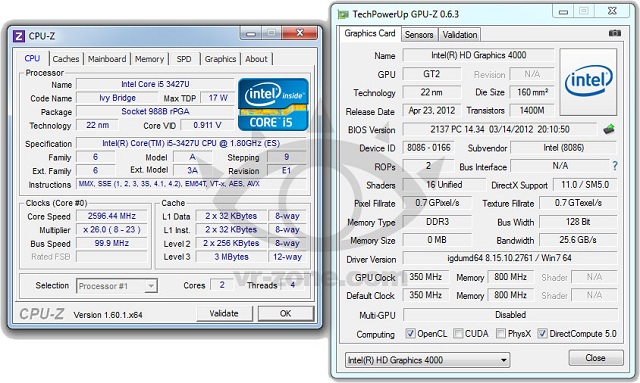
Task: Click the processor Name field Intel Core i5 3427U
Action: [155, 84]
